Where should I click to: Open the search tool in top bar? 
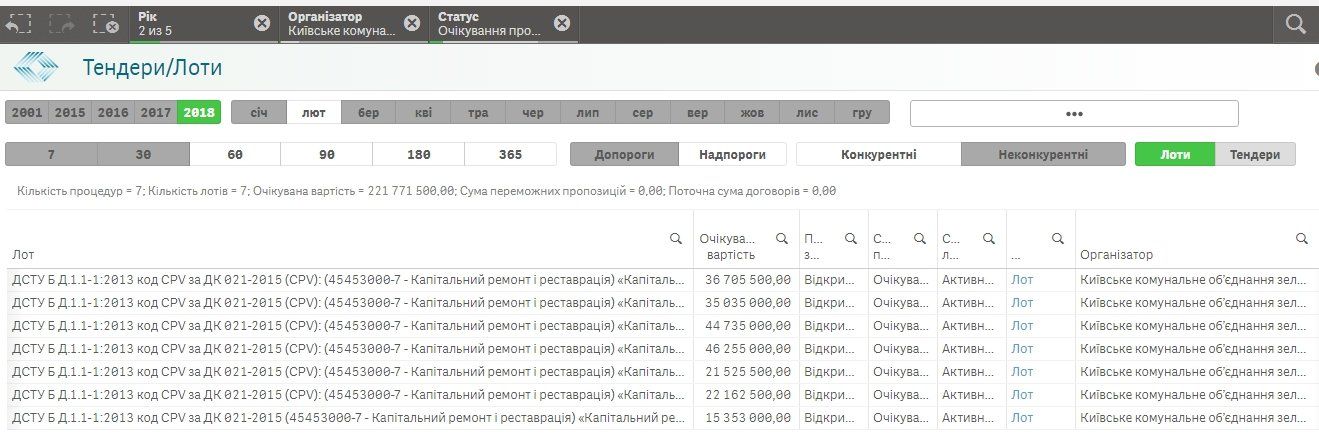click(1296, 24)
